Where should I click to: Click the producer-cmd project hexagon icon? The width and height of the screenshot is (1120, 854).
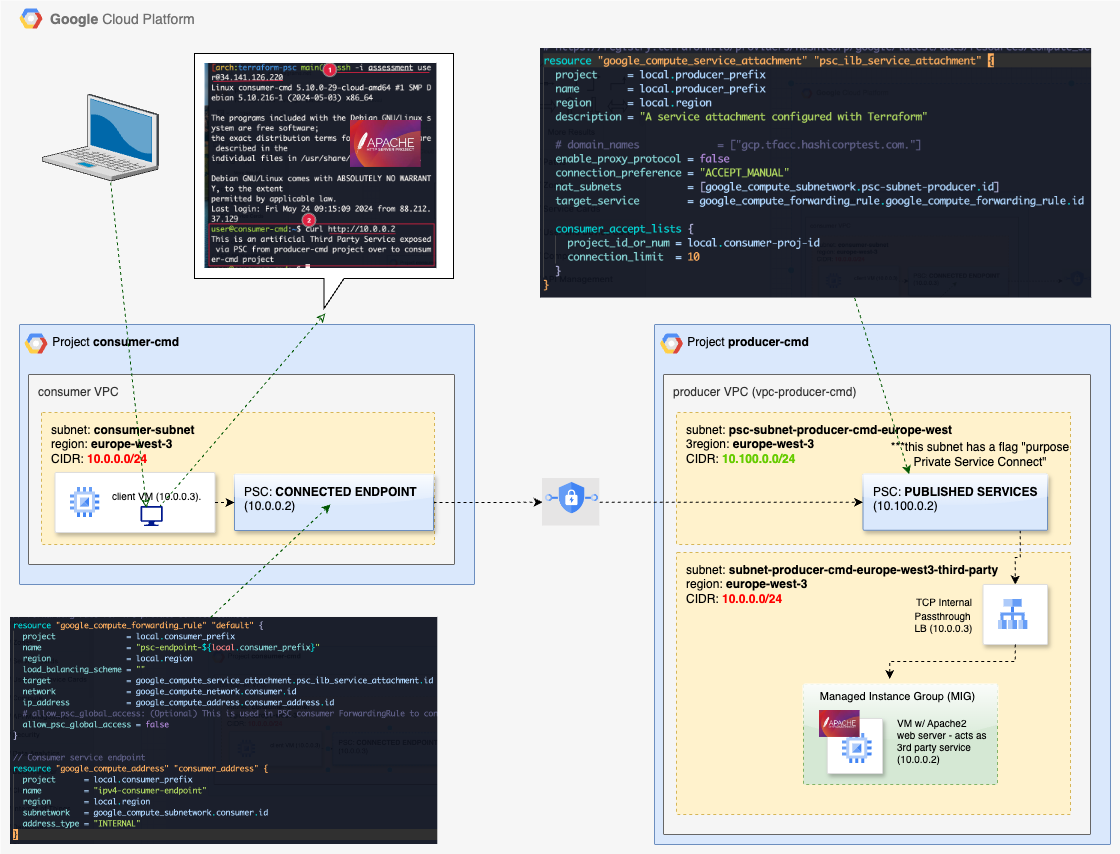[671, 343]
